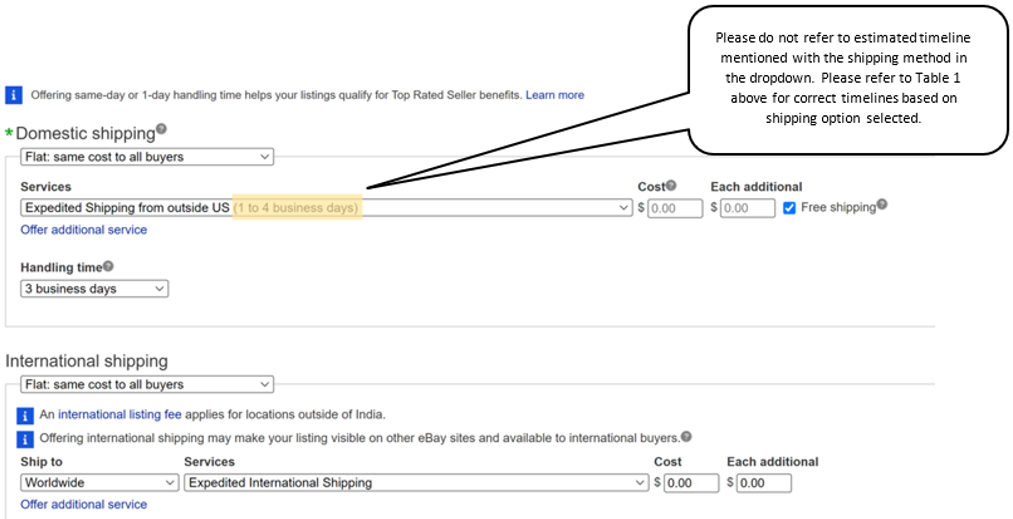Open Expedited Shipping from outside US services dropdown
The height and width of the screenshot is (519, 1013).
tap(326, 208)
